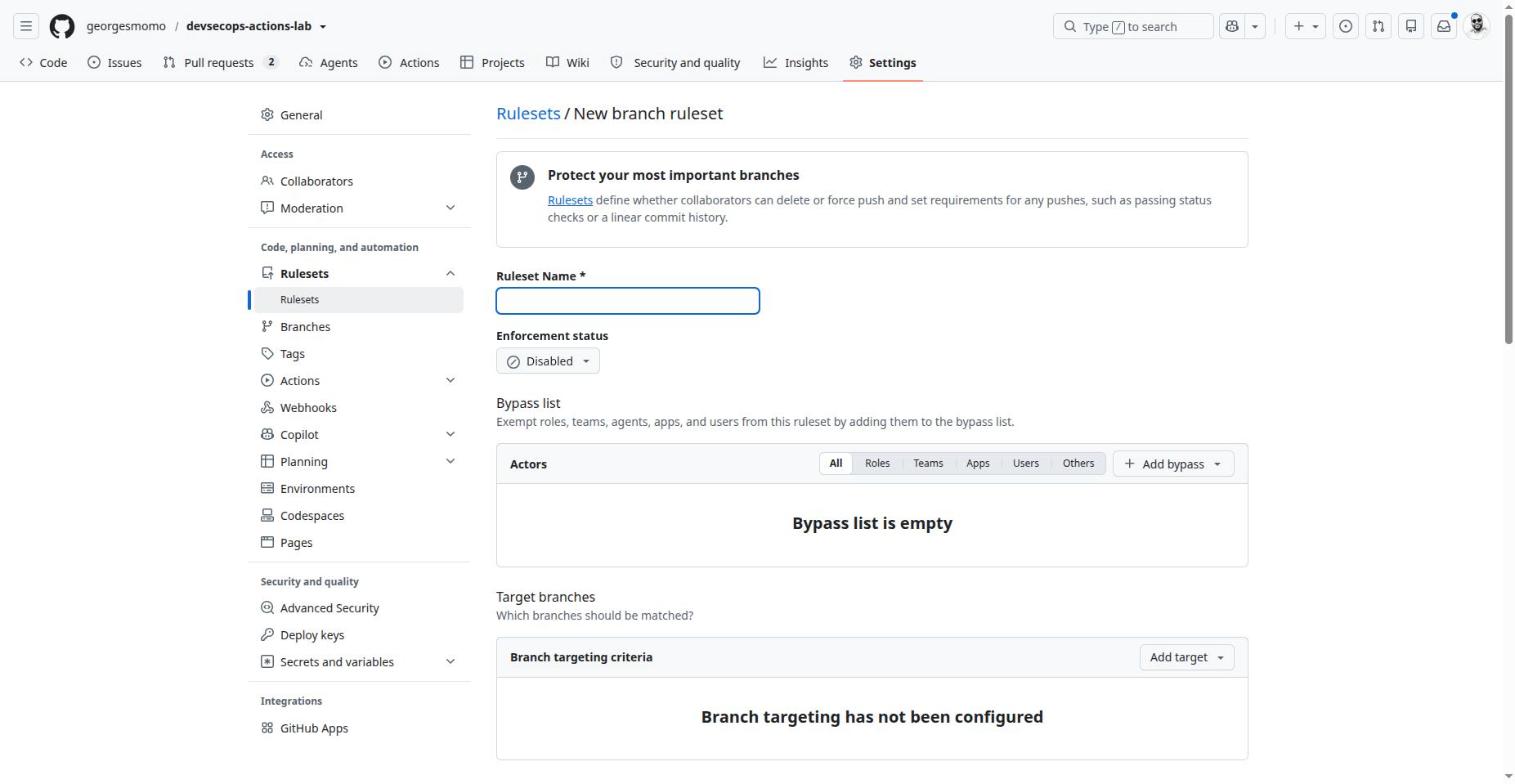Open Deploy keys settings

[358, 635]
